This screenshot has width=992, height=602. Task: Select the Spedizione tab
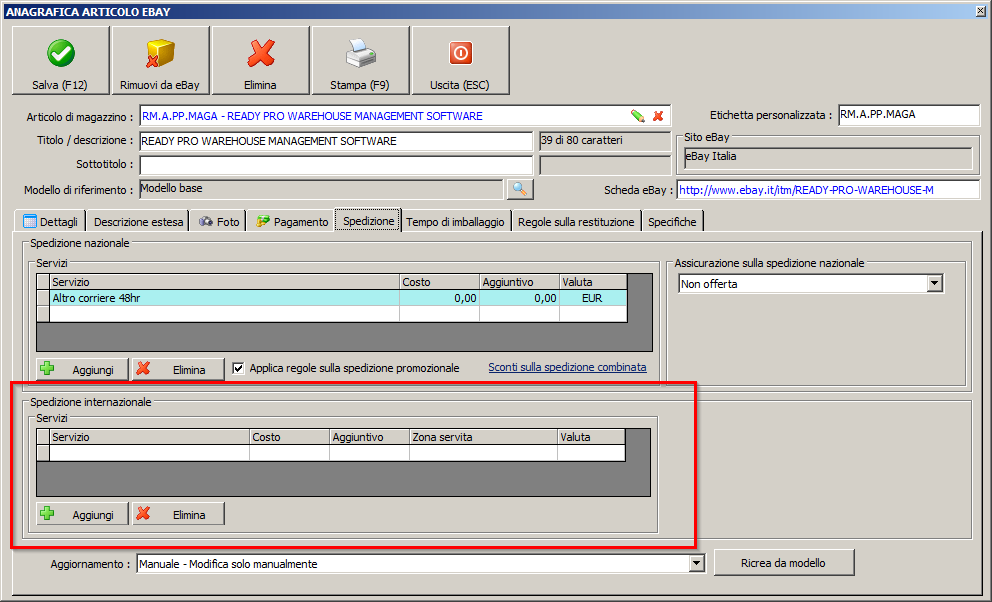[368, 220]
